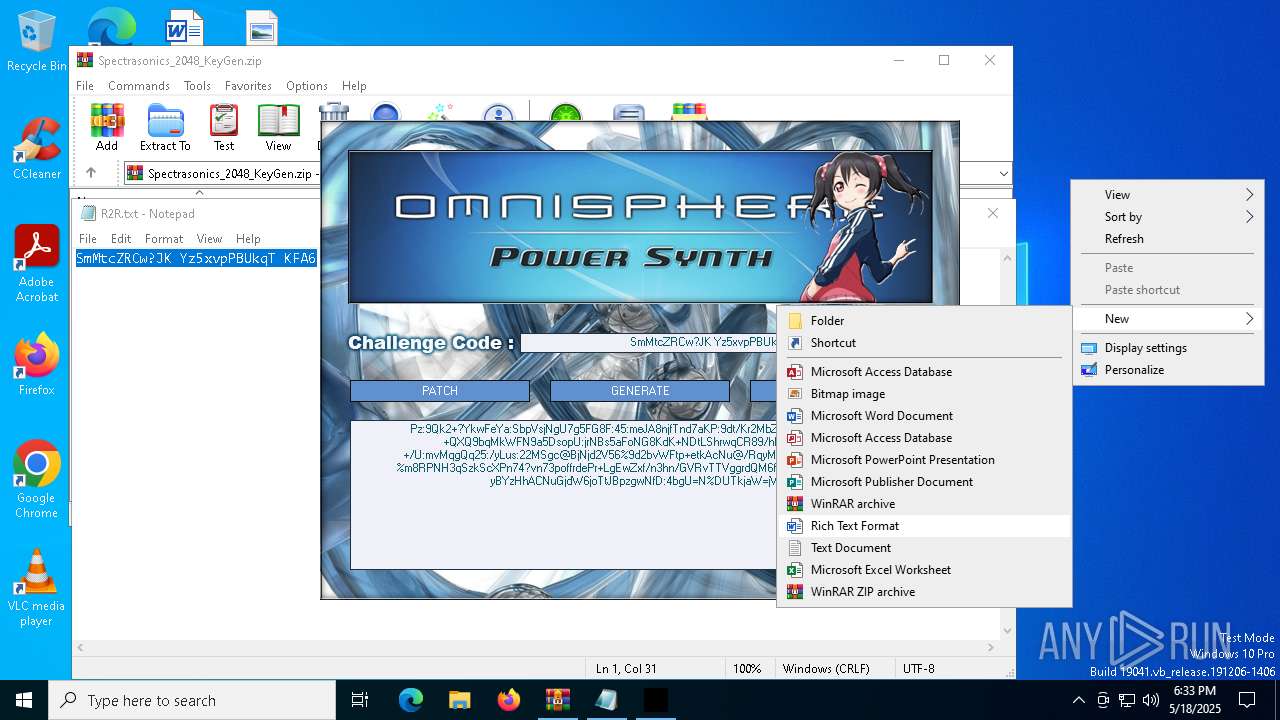Open Personalize from context menu
Screen dimensions: 1280x720
(x=1167, y=370)
